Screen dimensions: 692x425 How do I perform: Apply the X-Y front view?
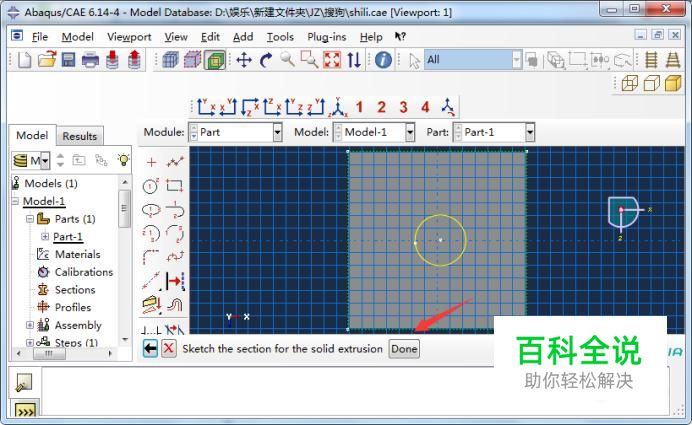coord(206,107)
